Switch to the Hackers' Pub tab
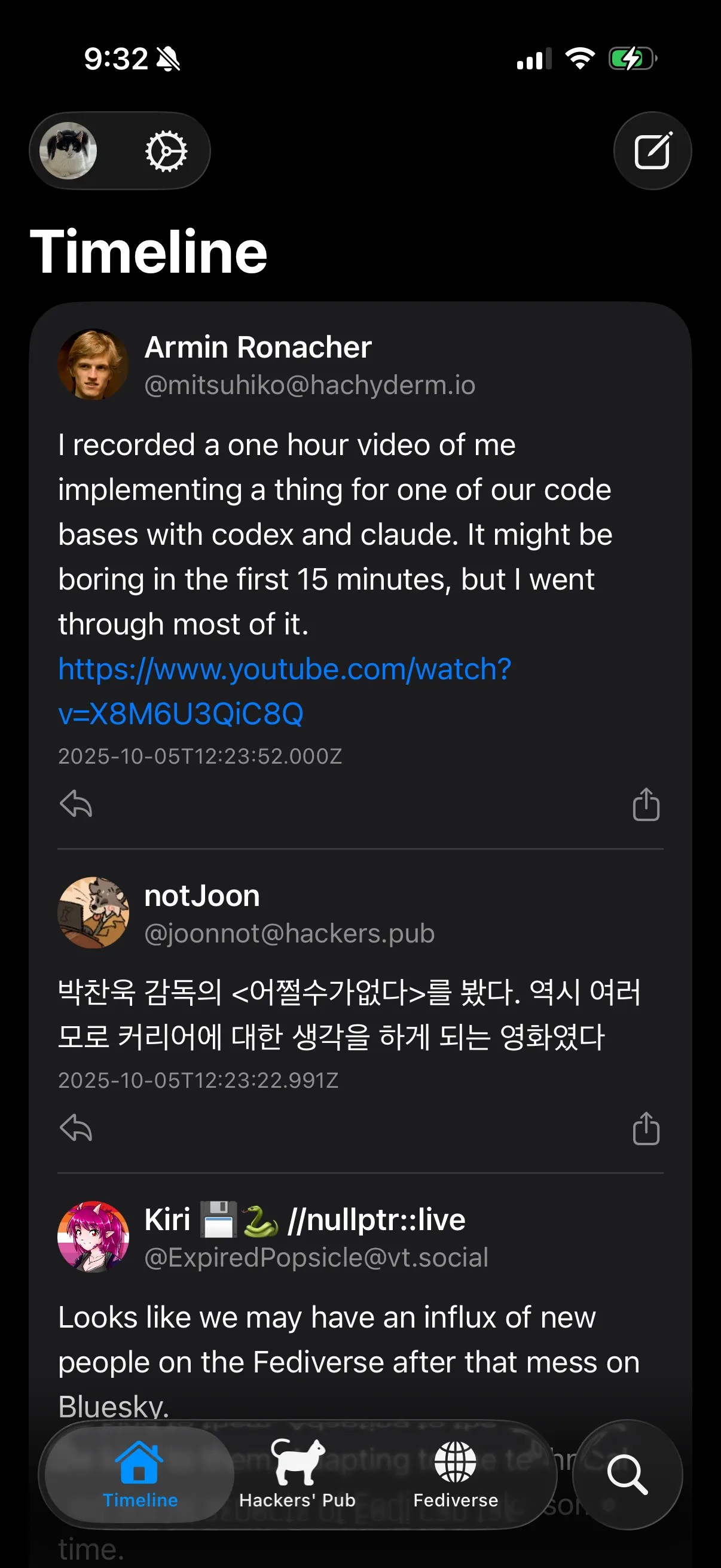721x1568 pixels. coord(298,1474)
